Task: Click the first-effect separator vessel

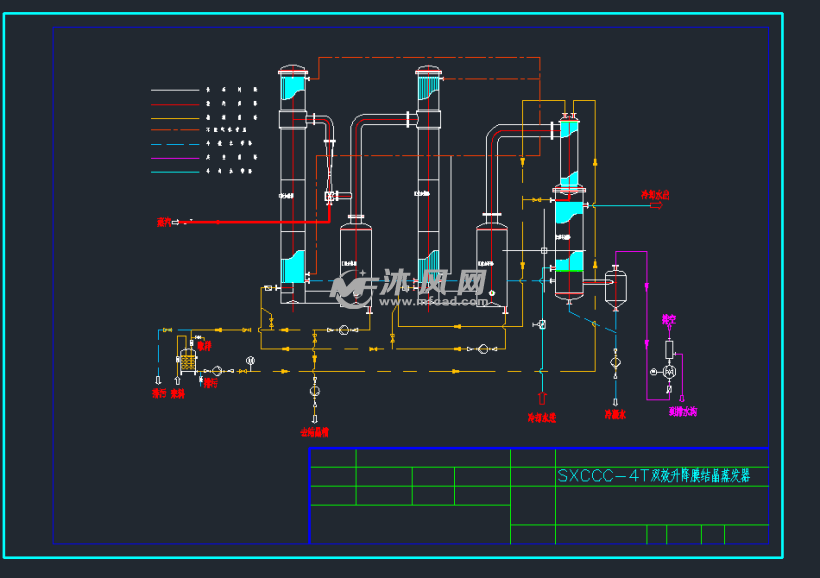Action: (356, 262)
